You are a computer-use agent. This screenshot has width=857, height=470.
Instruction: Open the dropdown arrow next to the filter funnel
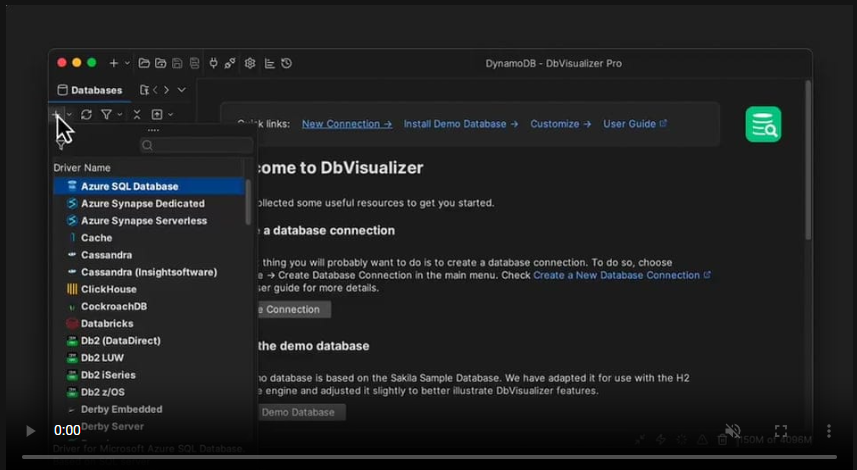[120, 114]
